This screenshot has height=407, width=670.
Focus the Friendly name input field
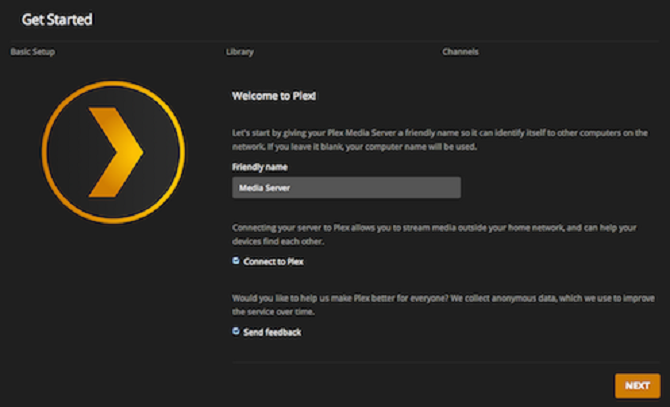346,188
